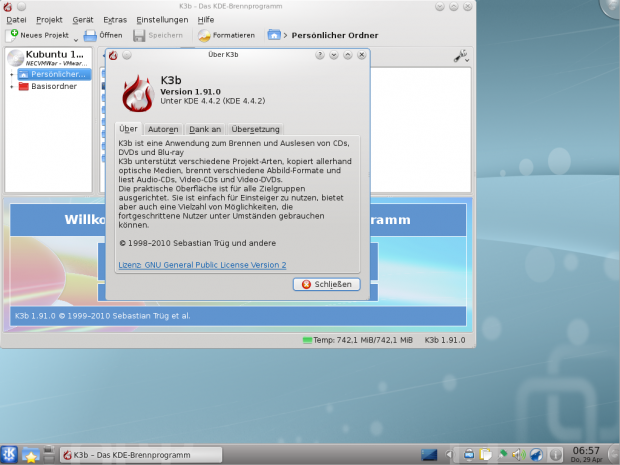Activate K3b taskbar entry

tap(141, 455)
